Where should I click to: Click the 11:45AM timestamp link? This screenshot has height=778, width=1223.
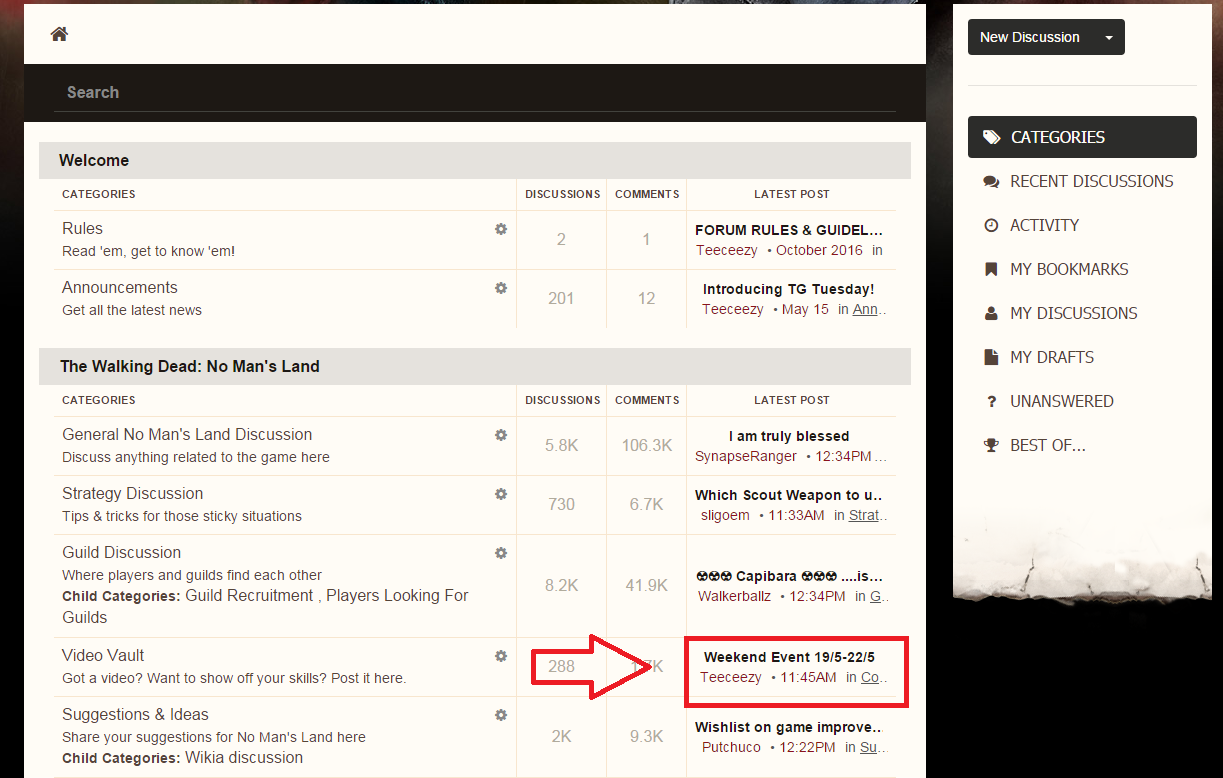(808, 677)
